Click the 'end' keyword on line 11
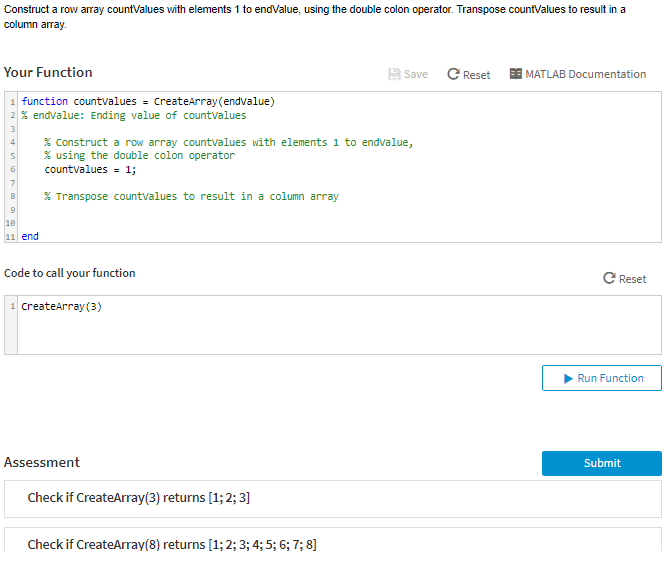The width and height of the screenshot is (668, 561). (30, 236)
